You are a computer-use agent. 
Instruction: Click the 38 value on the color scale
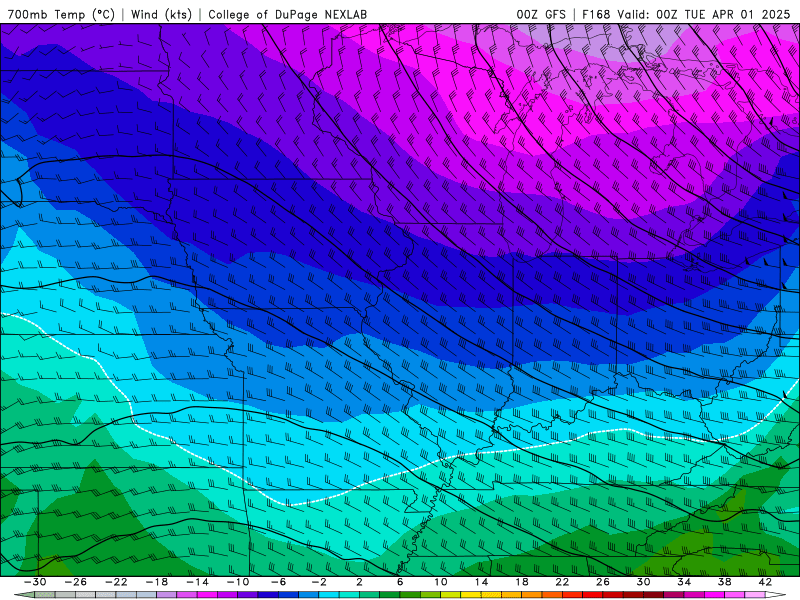724,582
